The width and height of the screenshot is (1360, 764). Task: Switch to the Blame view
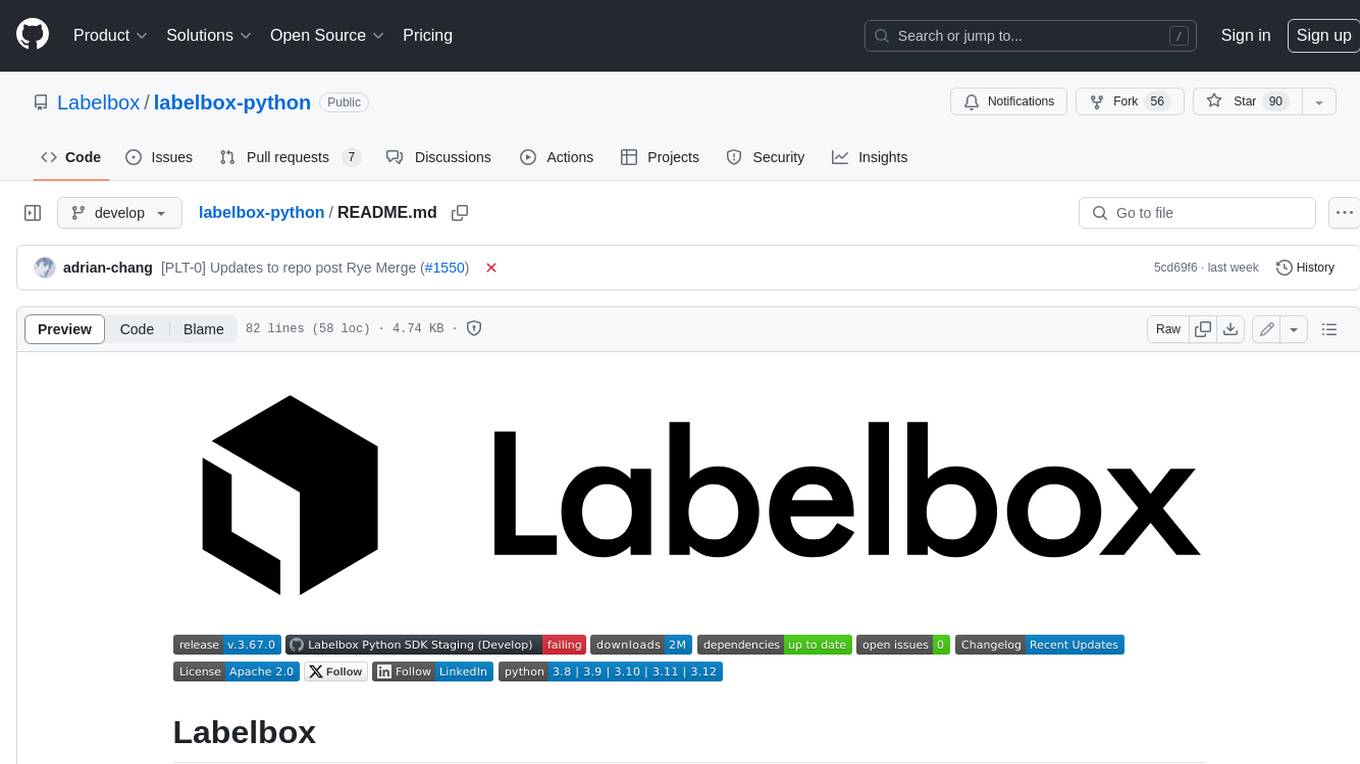203,329
